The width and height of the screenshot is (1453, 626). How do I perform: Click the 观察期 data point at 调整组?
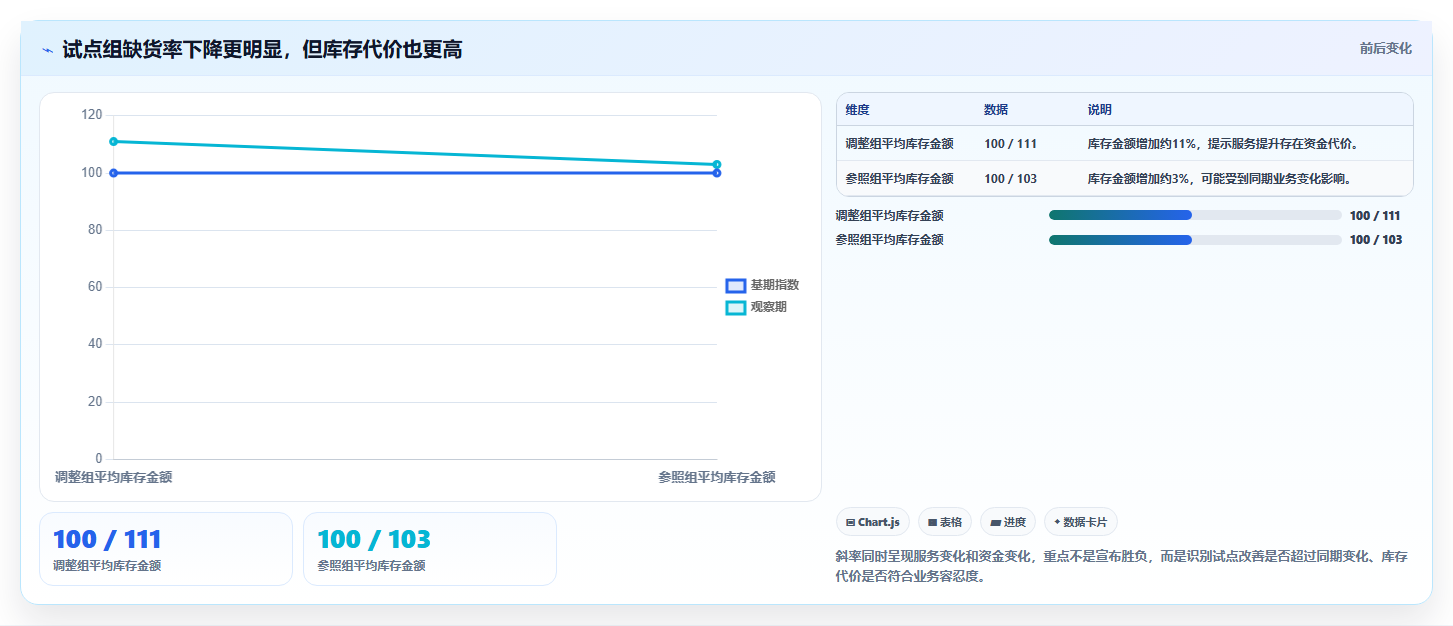tap(114, 141)
